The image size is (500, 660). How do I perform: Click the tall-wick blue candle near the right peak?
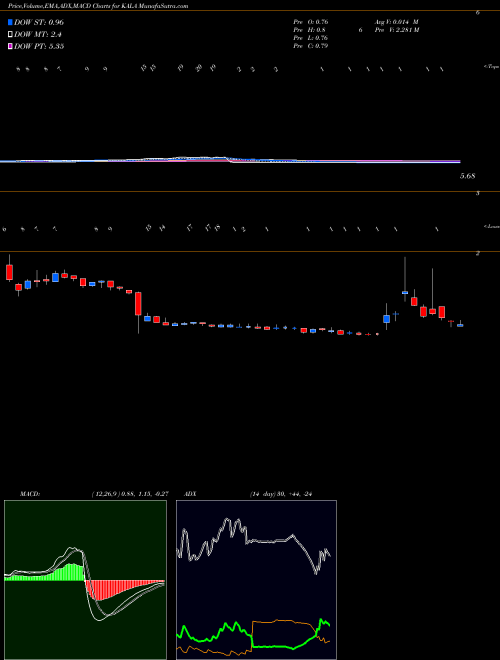(x=405, y=292)
